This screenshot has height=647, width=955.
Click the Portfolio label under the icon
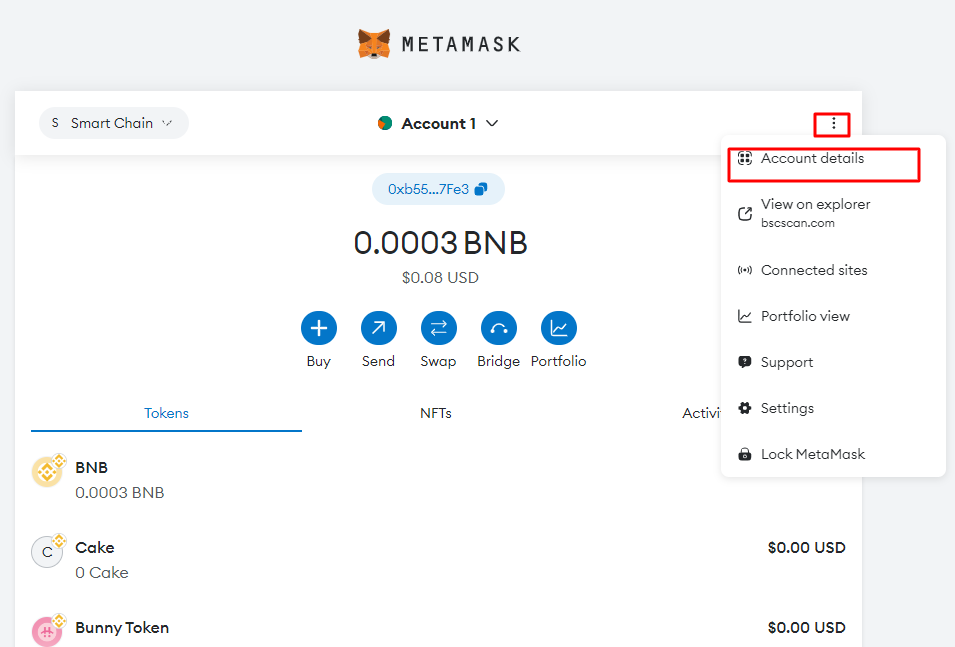559,361
